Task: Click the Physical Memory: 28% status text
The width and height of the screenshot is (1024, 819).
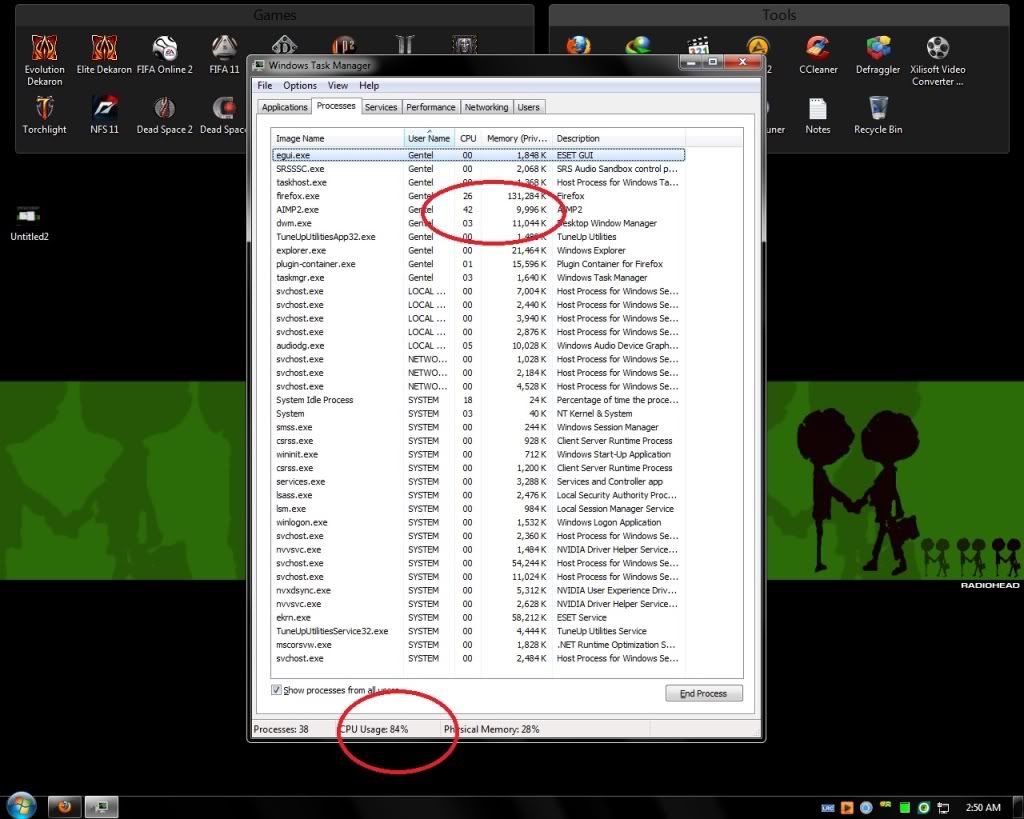Action: click(x=492, y=729)
